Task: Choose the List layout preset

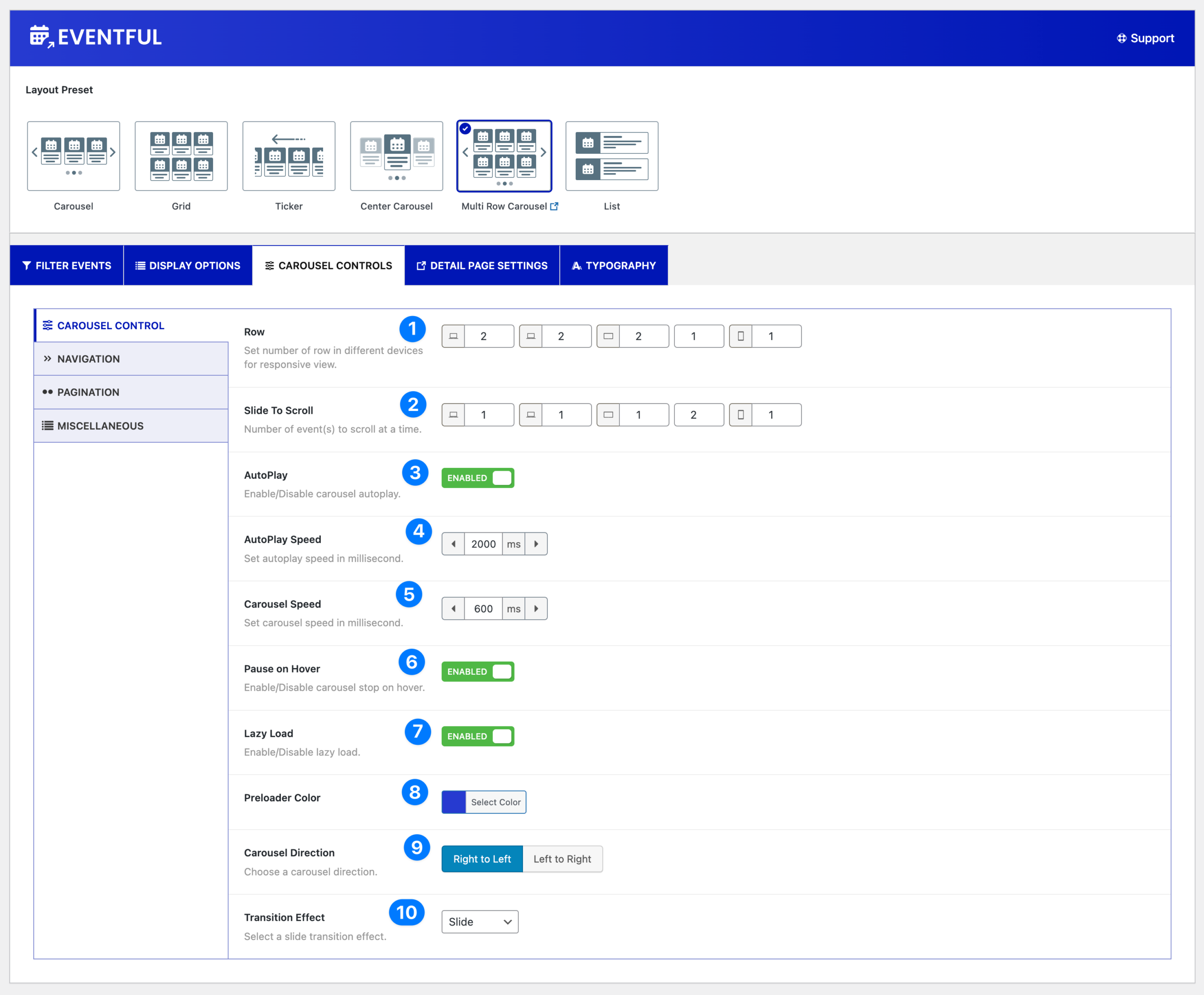Action: tap(612, 156)
